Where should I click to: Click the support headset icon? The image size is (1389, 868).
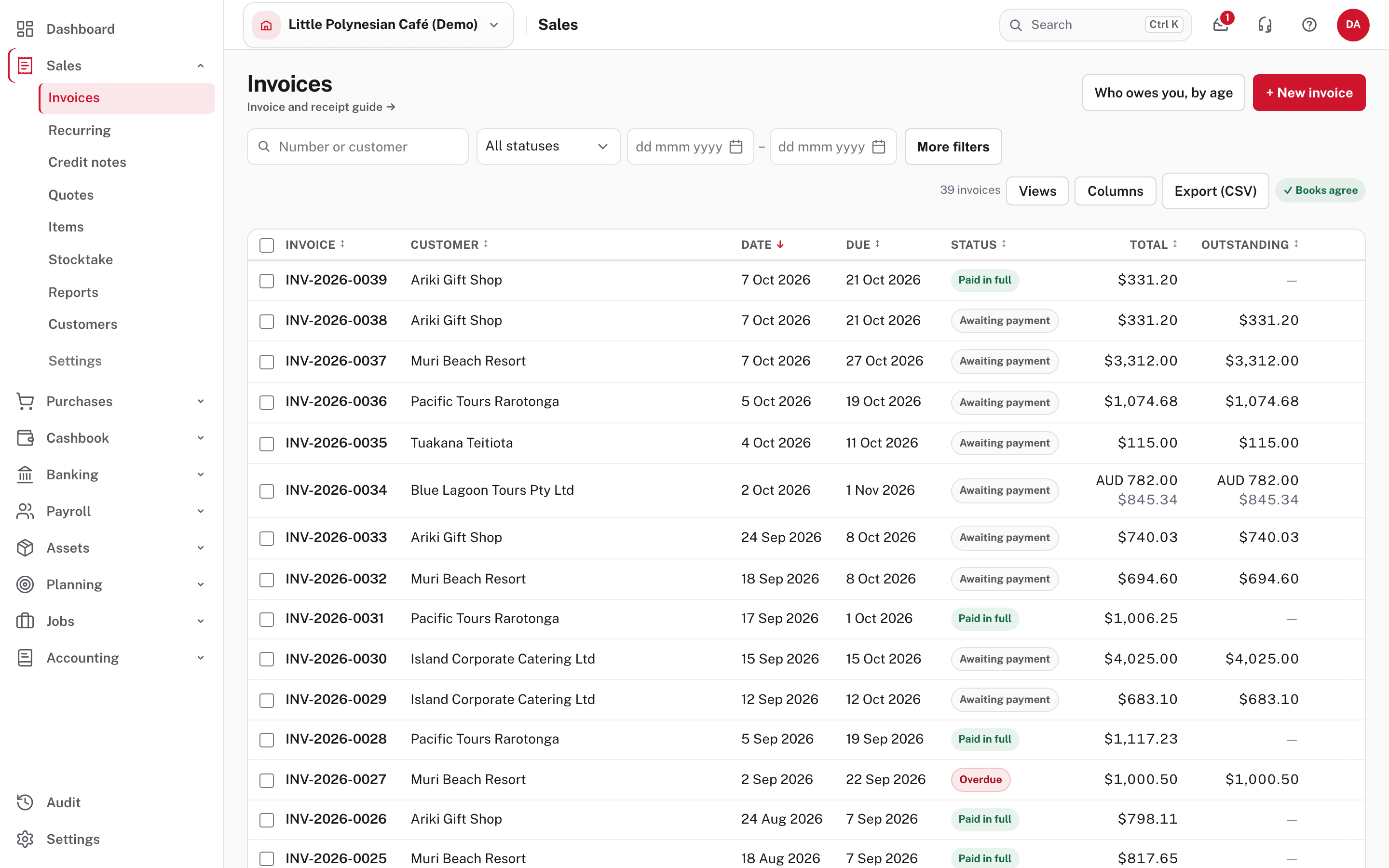[1265, 25]
